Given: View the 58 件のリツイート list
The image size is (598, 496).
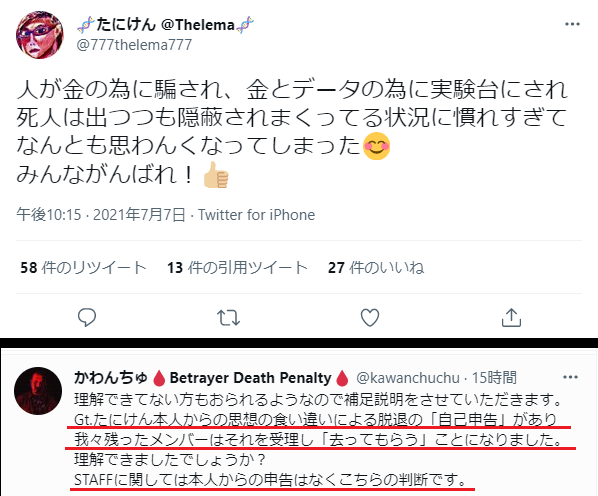Looking at the screenshot, I should 83,267.
